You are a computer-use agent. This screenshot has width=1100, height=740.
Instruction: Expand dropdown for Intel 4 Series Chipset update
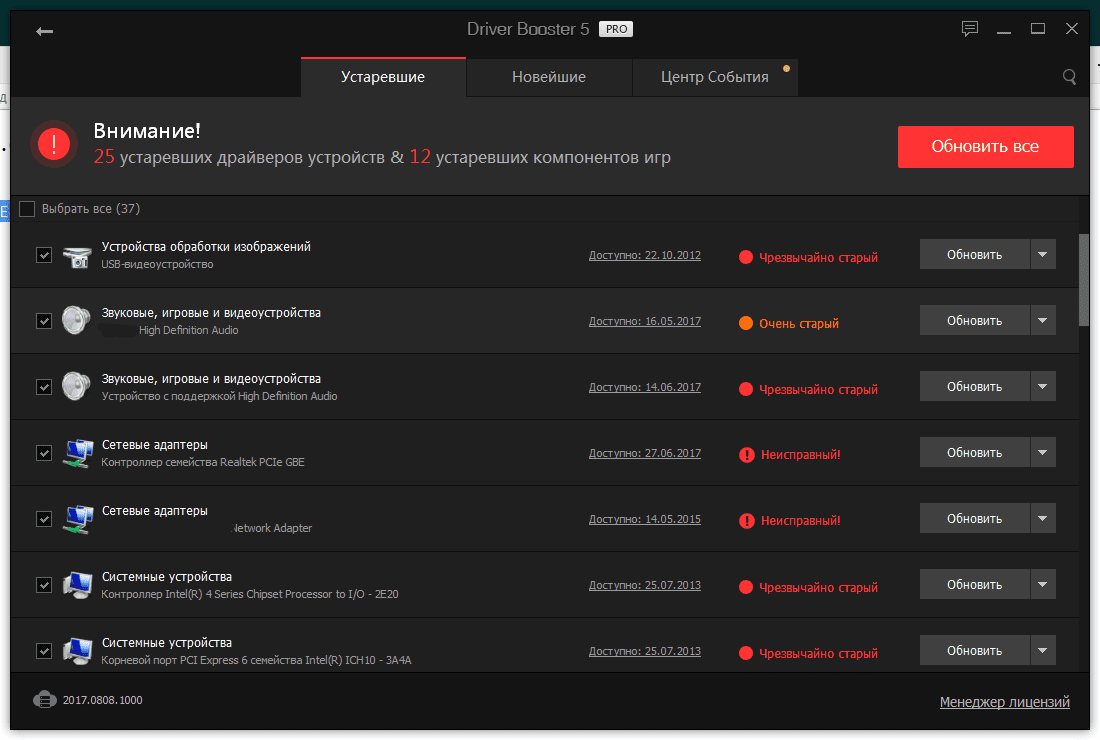tap(1042, 585)
